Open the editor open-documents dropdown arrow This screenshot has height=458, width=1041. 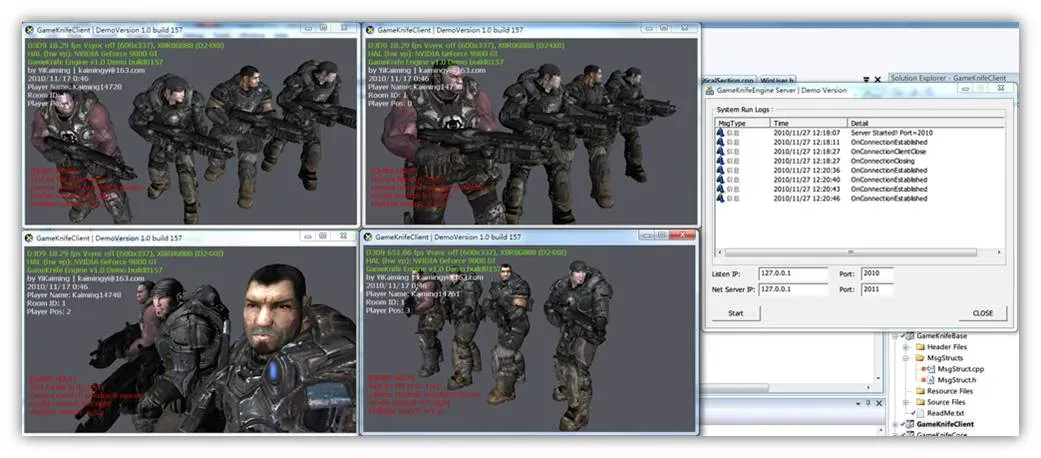click(867, 80)
